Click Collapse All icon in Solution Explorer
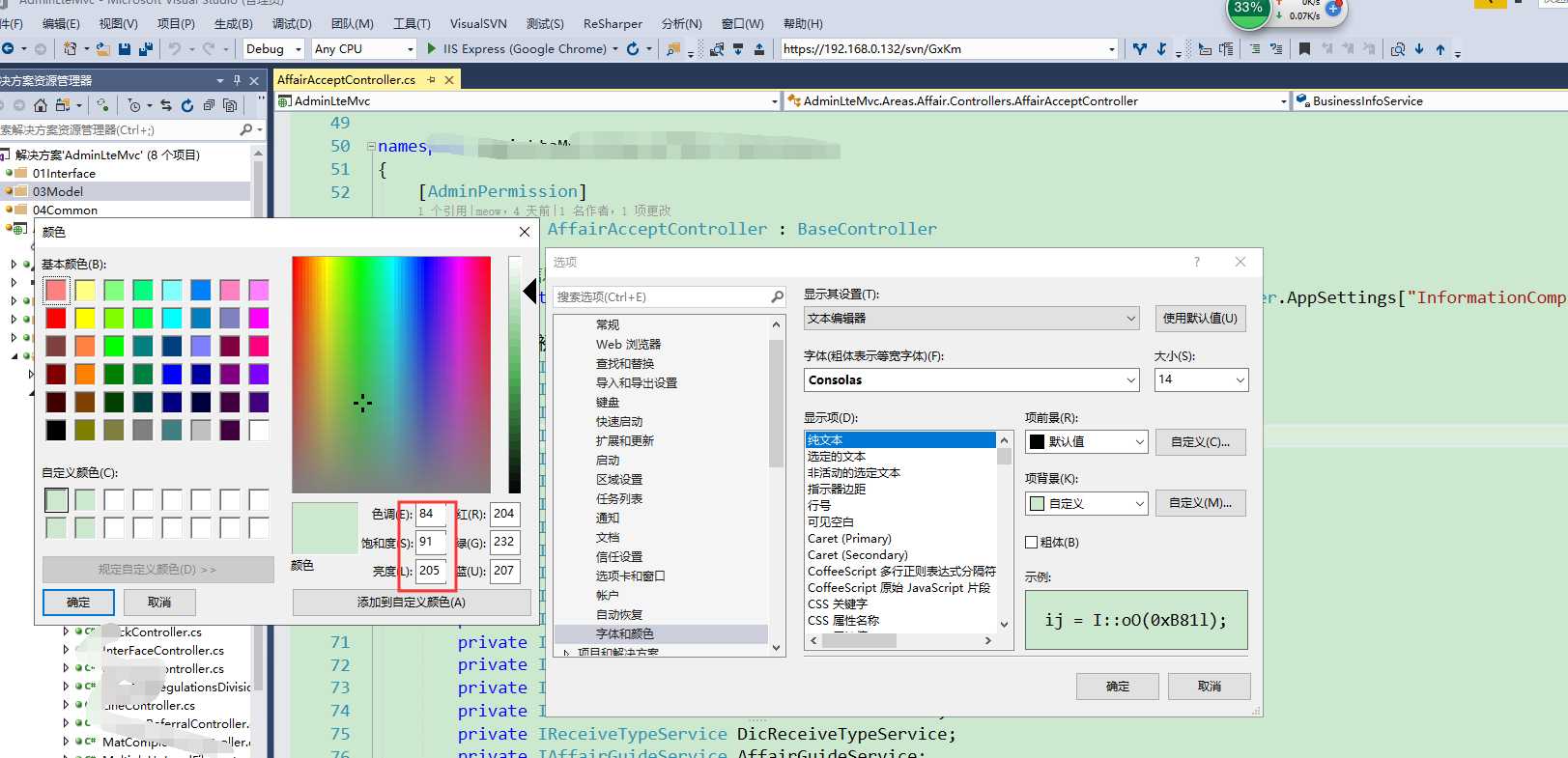The height and width of the screenshot is (758, 1568). coord(209,104)
